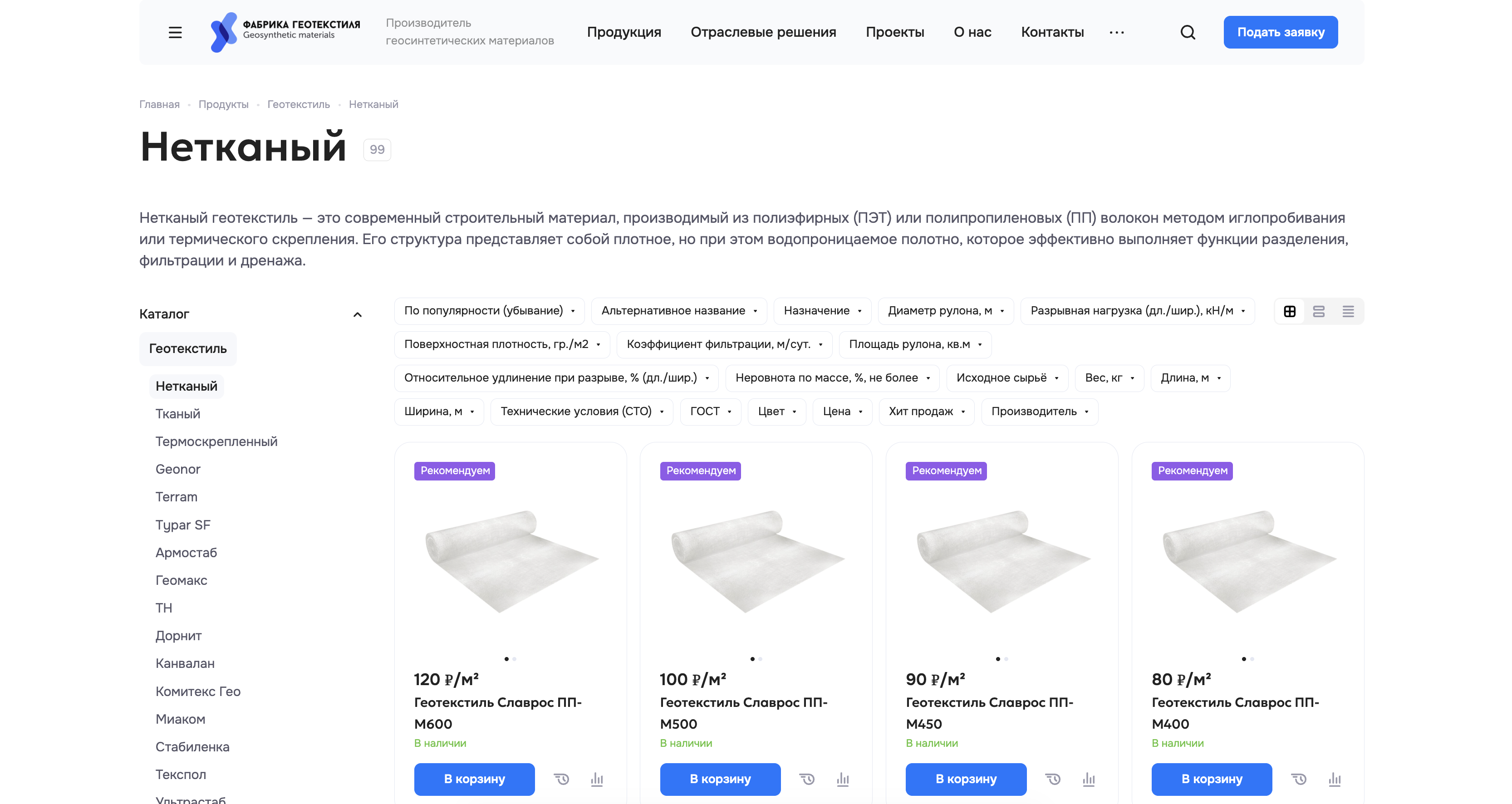Screen dimensions: 1512x804
Task: Open the Контакты menu item
Action: (x=1052, y=32)
